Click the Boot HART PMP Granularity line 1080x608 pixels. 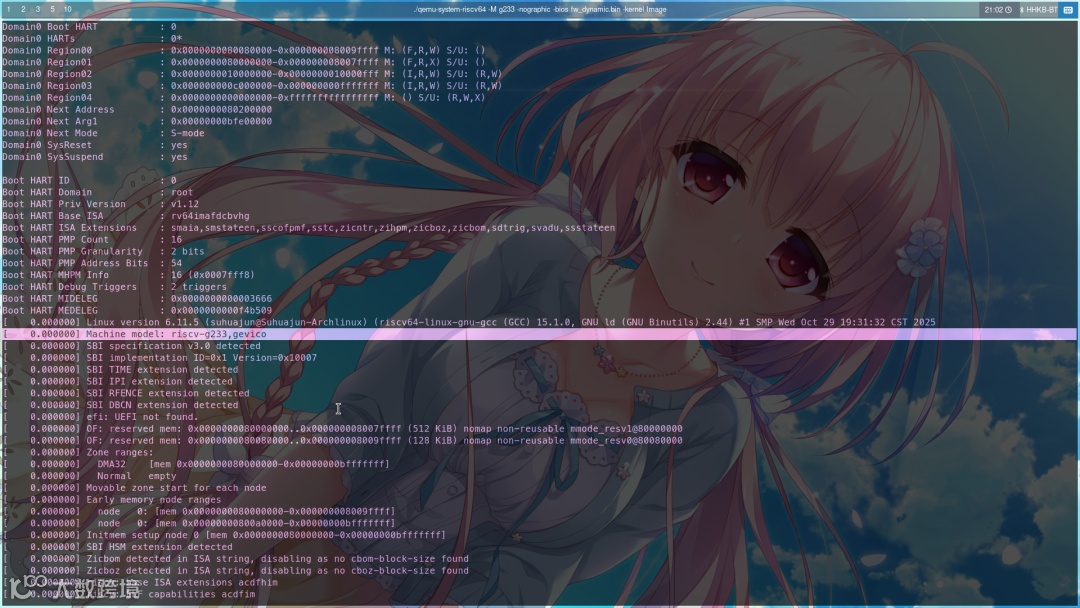103,251
